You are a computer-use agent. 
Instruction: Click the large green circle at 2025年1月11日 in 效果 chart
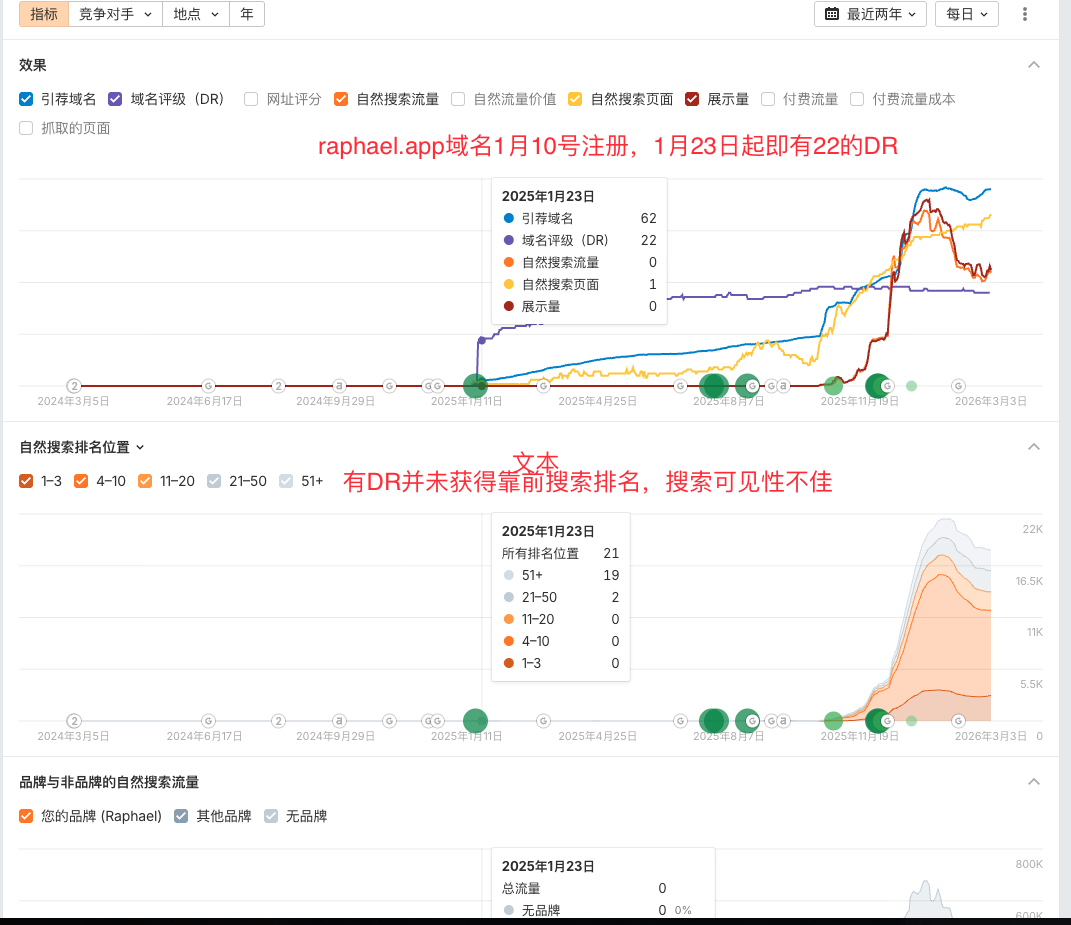point(475,385)
